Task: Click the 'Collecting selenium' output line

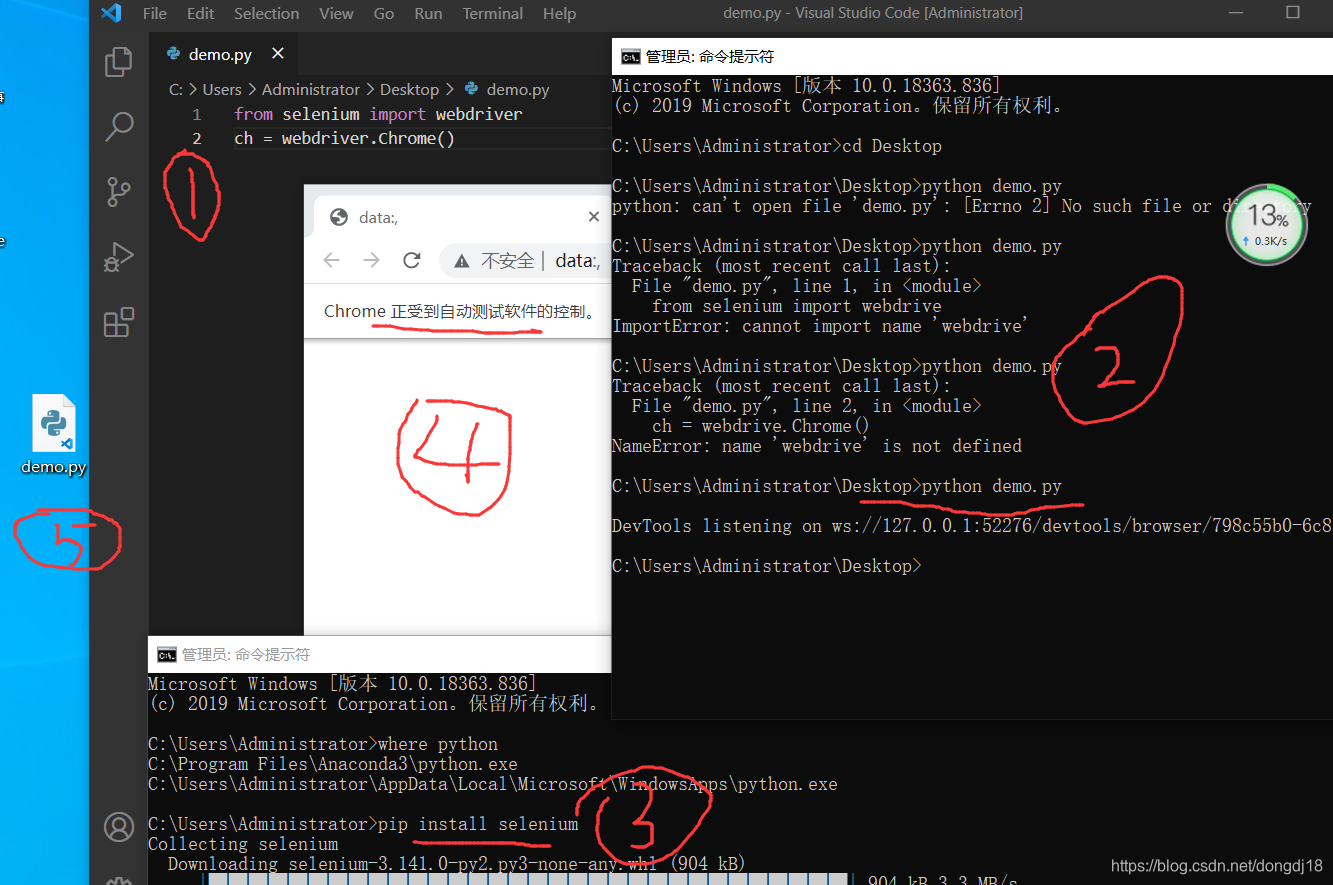Action: pyautogui.click(x=243, y=844)
